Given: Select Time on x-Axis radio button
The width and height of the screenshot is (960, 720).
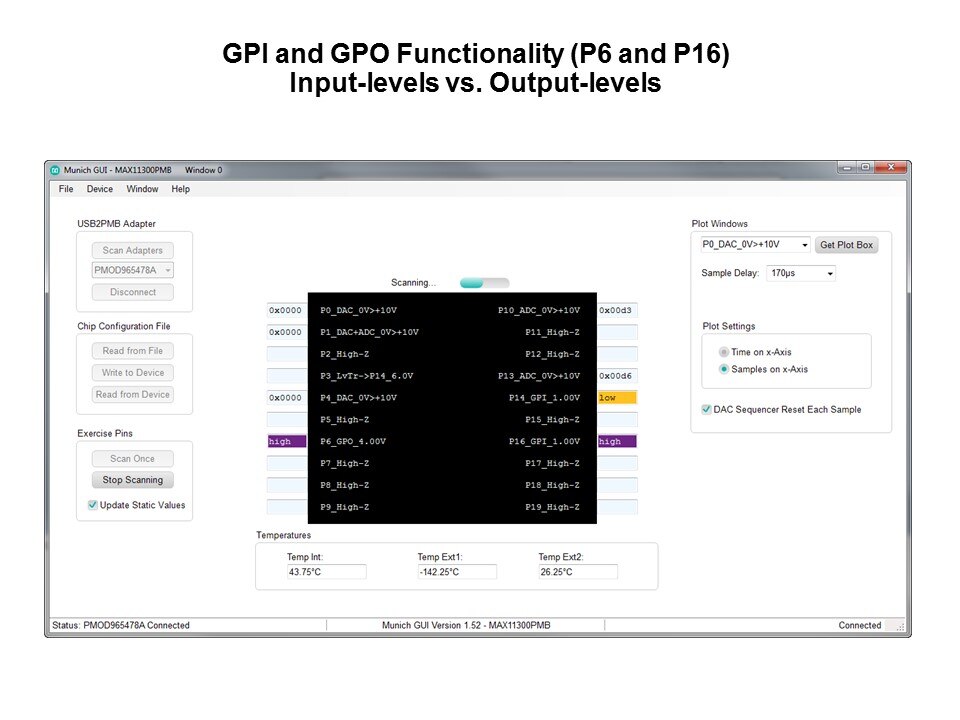Looking at the screenshot, I should (725, 352).
